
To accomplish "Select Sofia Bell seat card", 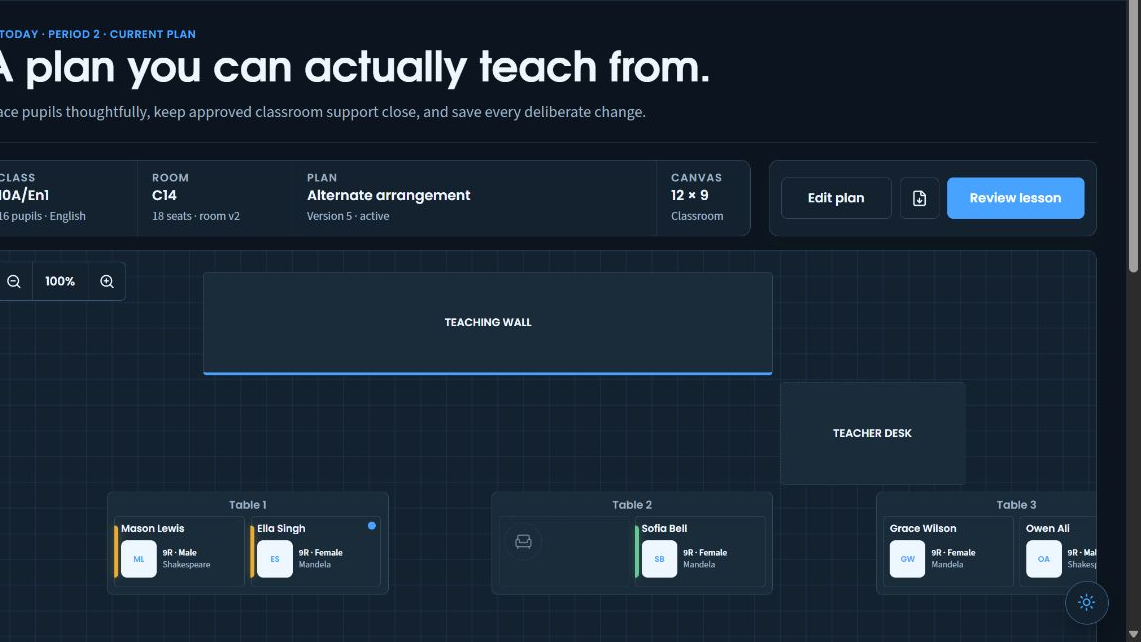I will point(700,551).
